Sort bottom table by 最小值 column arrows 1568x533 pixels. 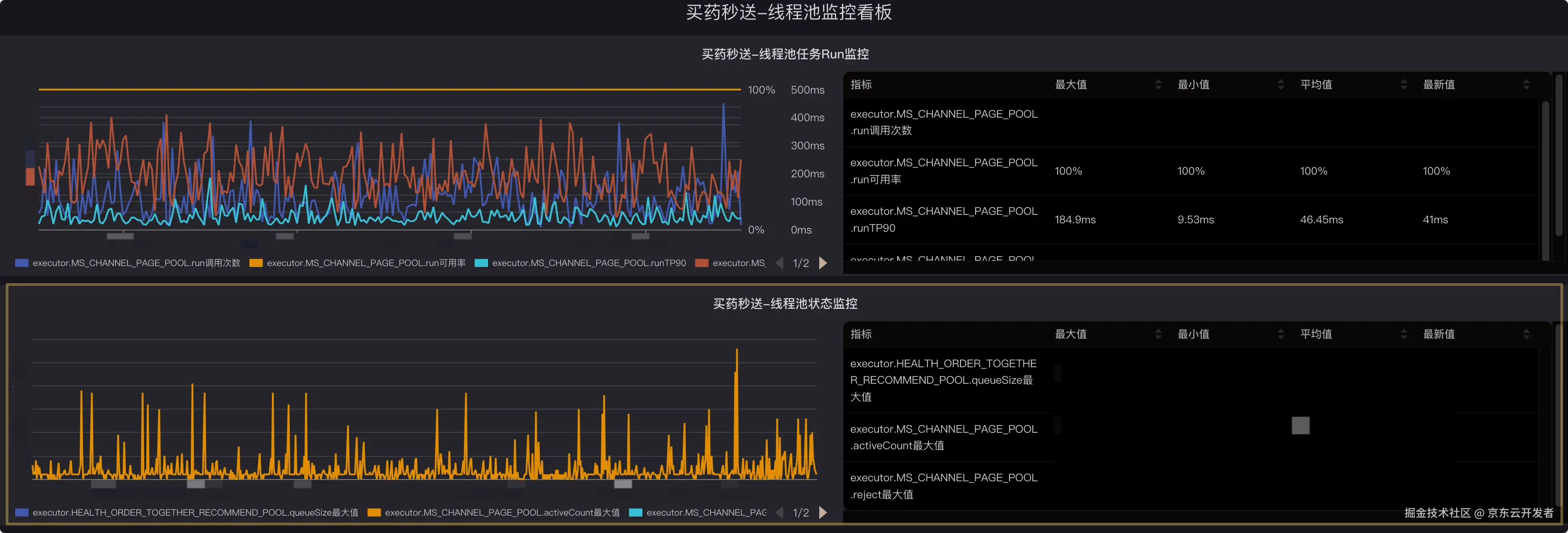click(x=1281, y=334)
